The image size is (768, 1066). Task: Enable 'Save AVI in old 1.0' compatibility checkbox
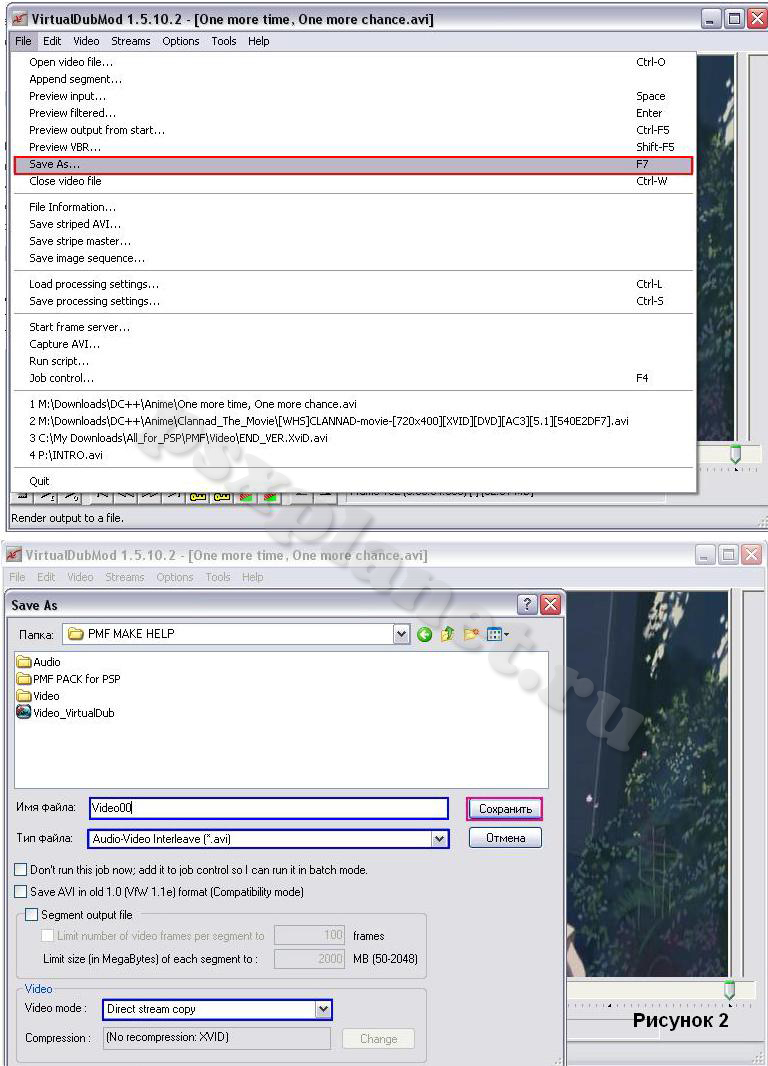pos(21,891)
